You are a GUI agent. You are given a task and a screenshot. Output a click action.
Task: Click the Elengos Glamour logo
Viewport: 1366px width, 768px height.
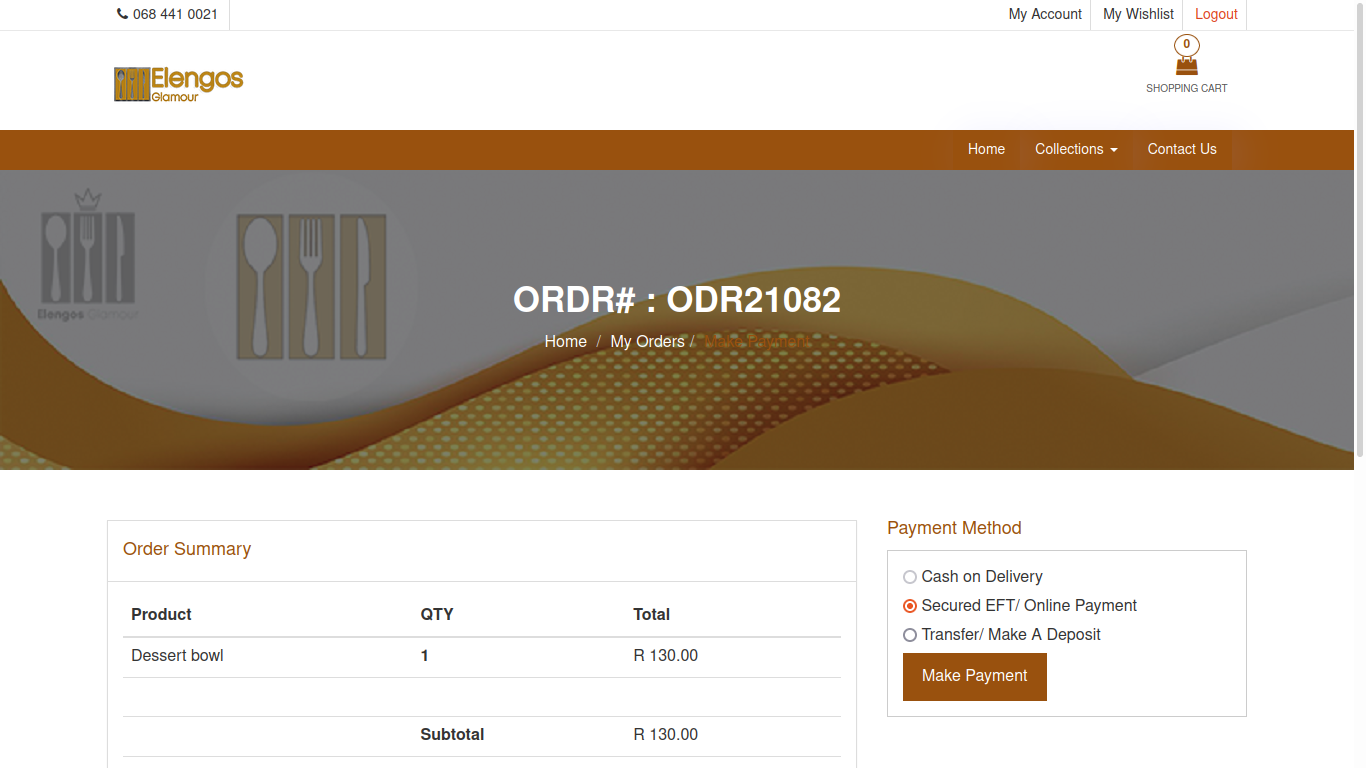coord(179,84)
